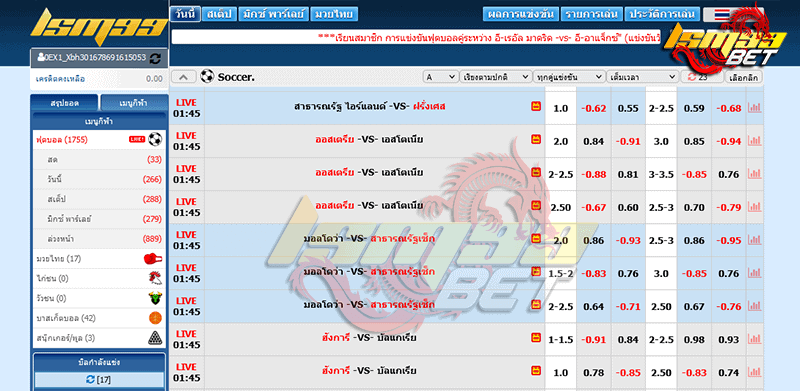Open stats chart for the Ireland vs France row
The width and height of the screenshot is (800, 391).
[x=754, y=108]
